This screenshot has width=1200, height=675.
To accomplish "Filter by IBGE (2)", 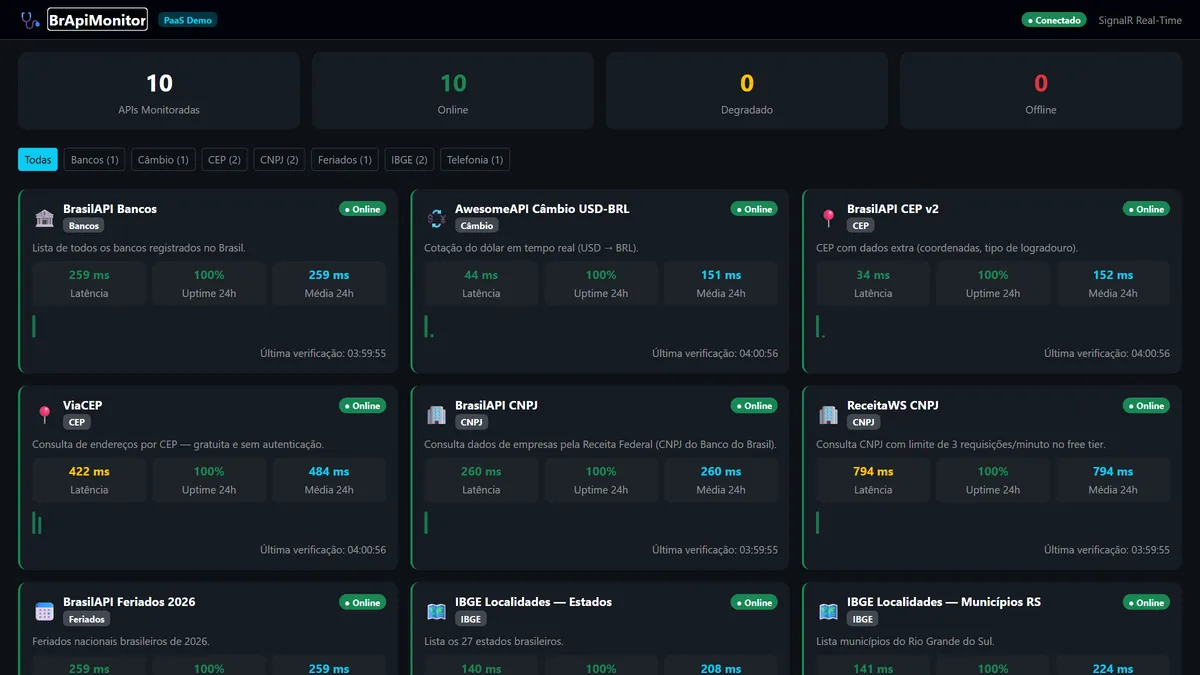I will click(x=410, y=160).
